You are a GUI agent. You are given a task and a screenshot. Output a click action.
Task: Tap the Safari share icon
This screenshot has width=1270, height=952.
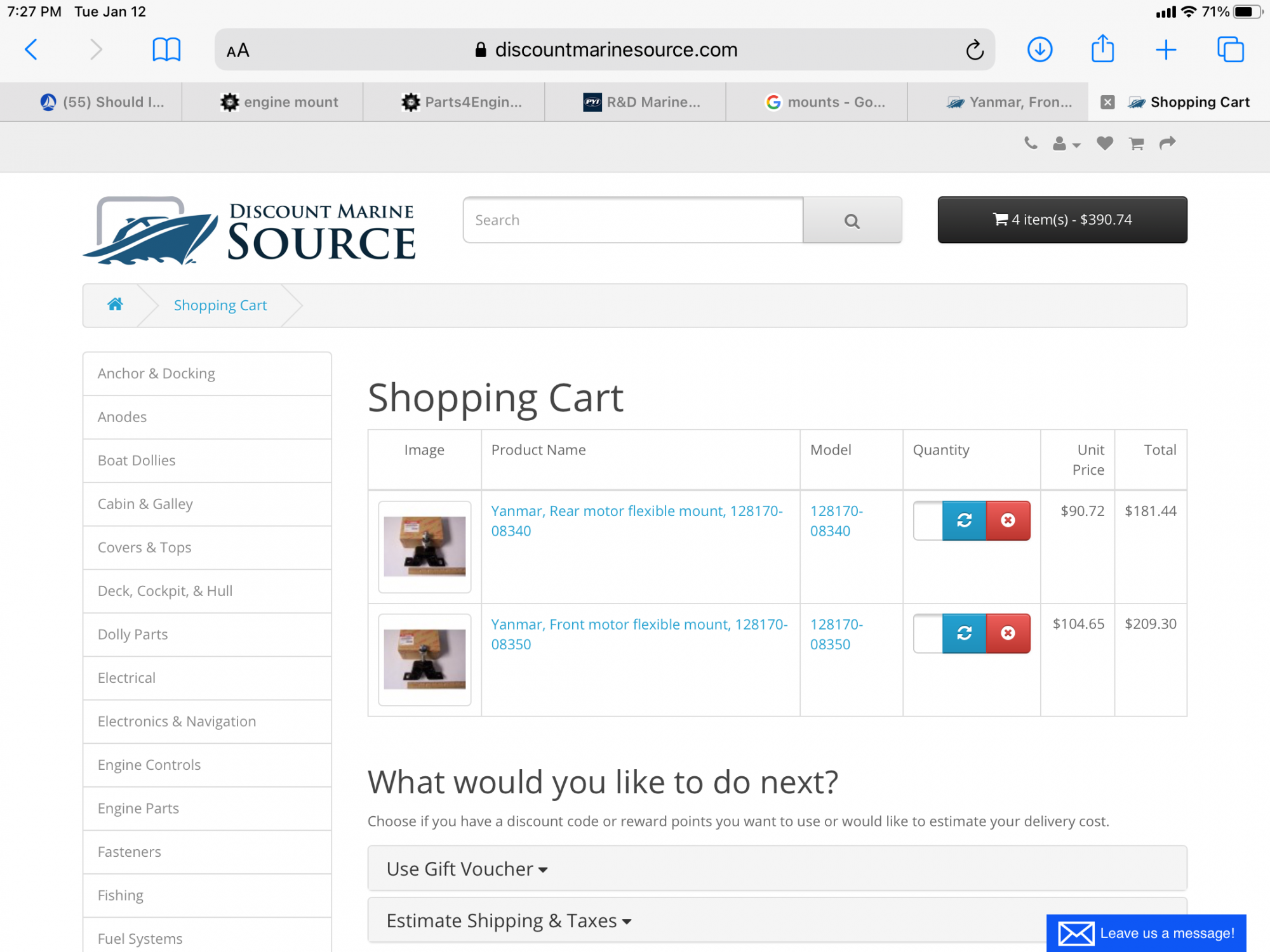pos(1103,49)
